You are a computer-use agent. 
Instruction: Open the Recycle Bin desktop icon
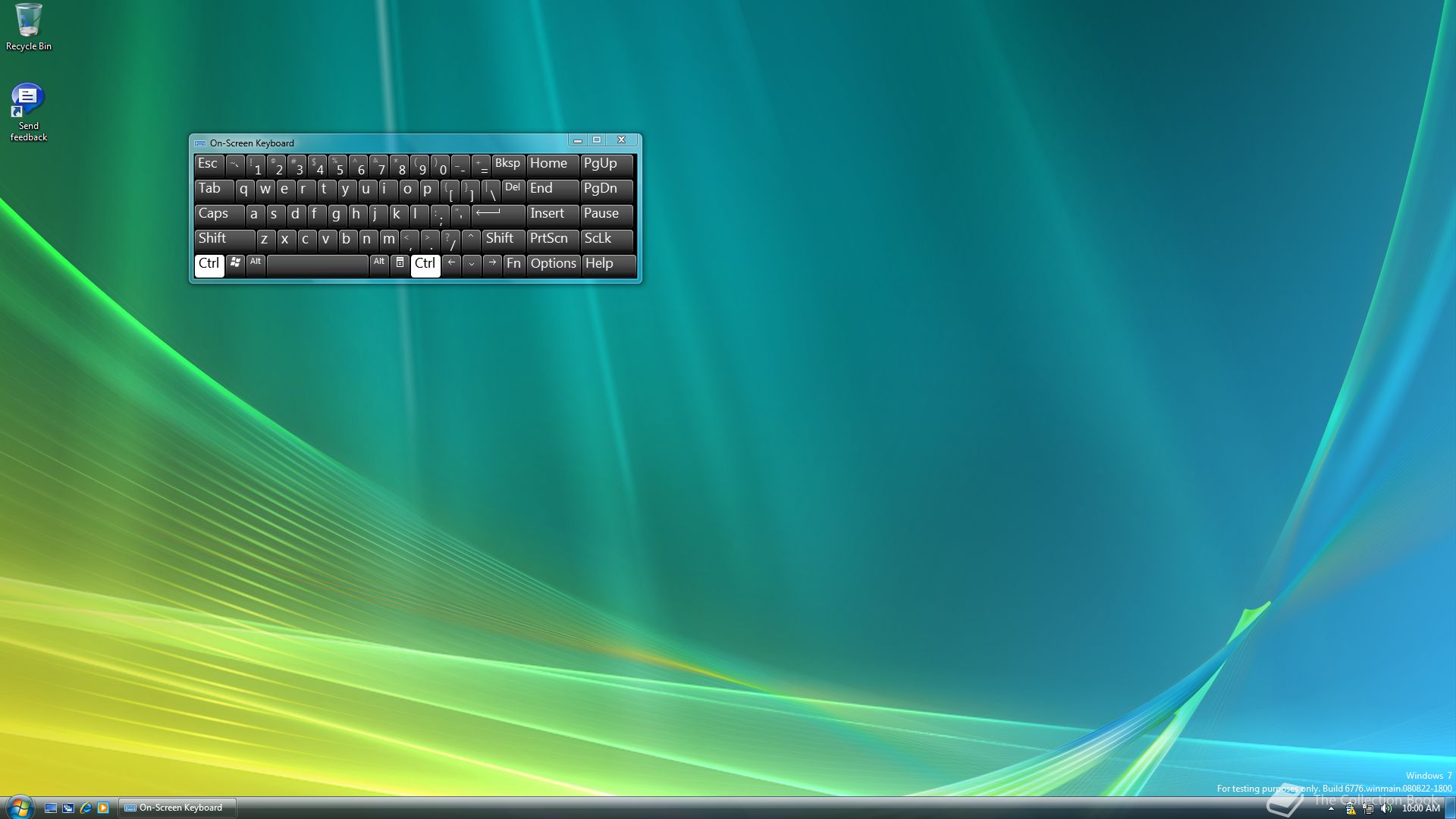pos(29,27)
